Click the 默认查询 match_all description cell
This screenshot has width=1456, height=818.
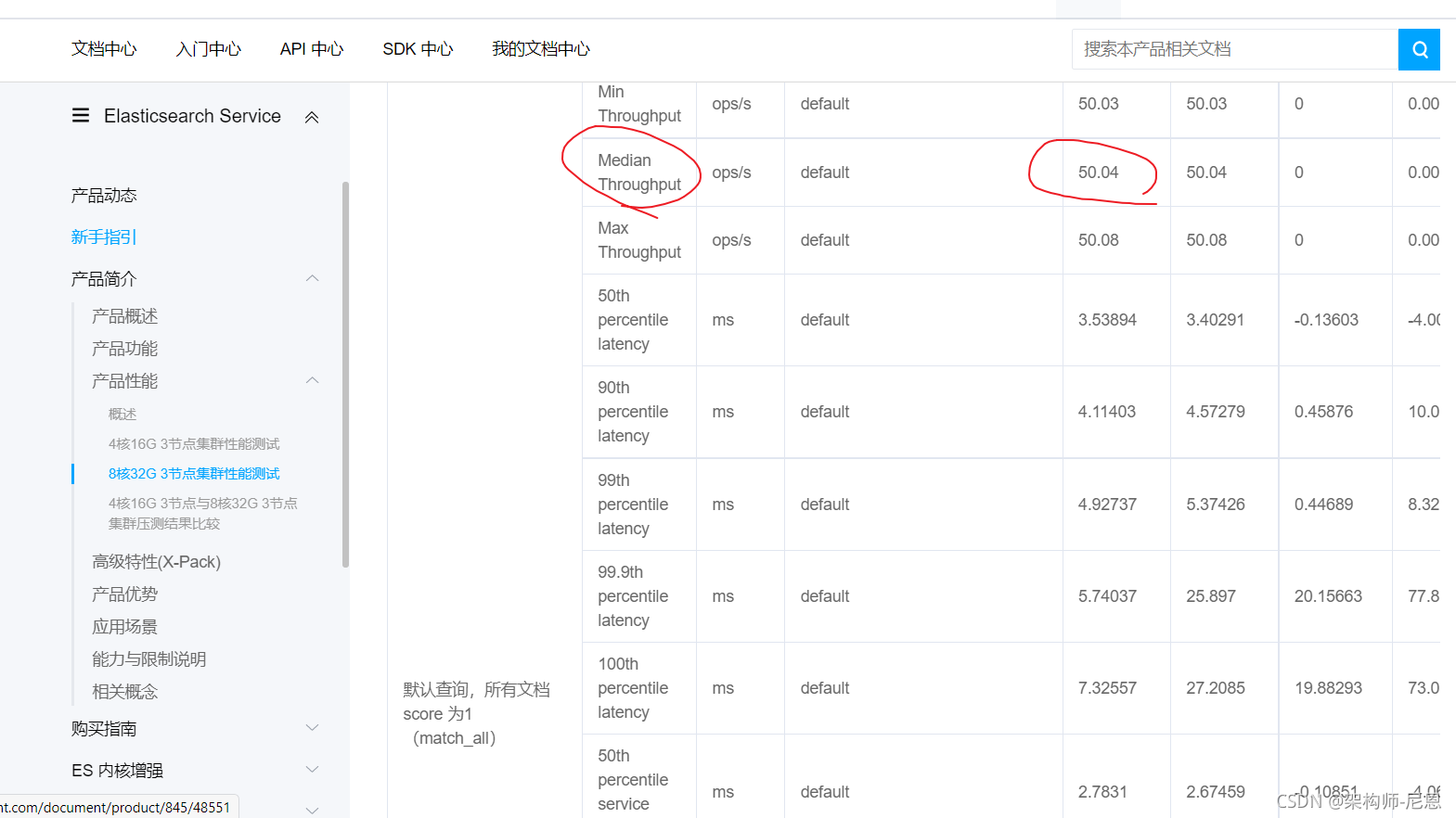[x=477, y=714]
